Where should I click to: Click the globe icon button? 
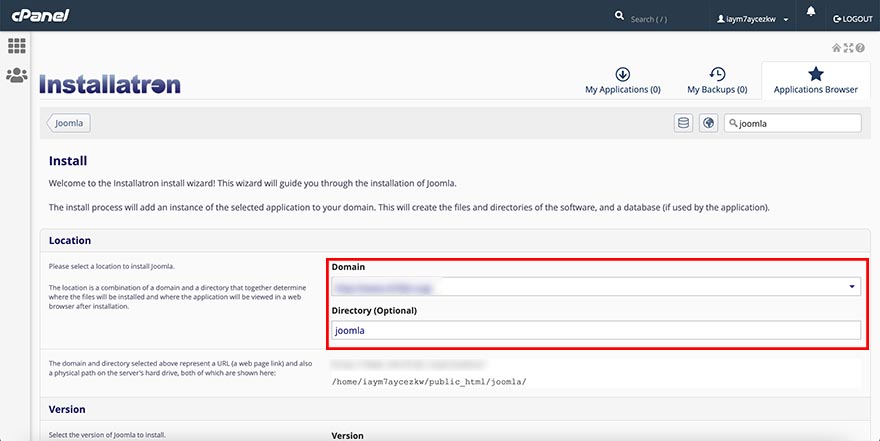[708, 123]
